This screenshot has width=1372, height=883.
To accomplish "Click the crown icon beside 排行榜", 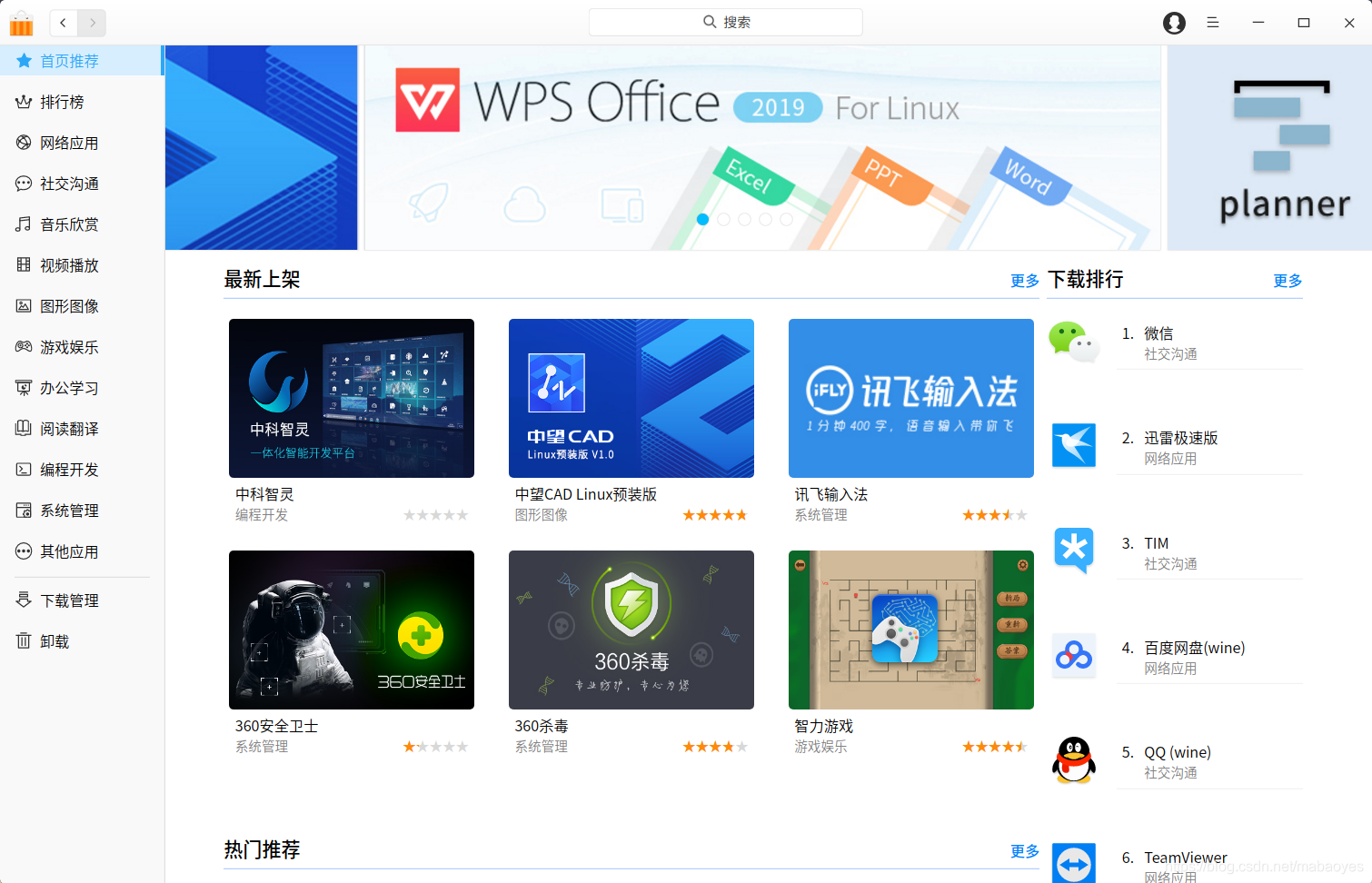I will point(24,102).
